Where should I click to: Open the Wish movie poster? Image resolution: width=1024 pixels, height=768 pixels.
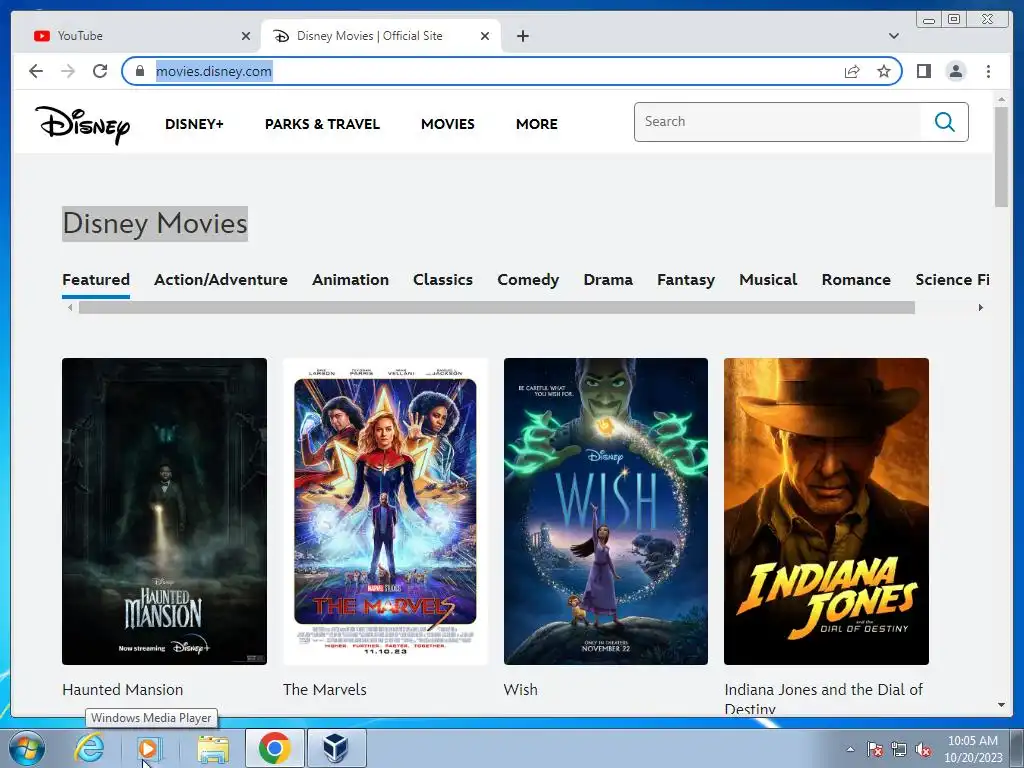[x=606, y=511]
